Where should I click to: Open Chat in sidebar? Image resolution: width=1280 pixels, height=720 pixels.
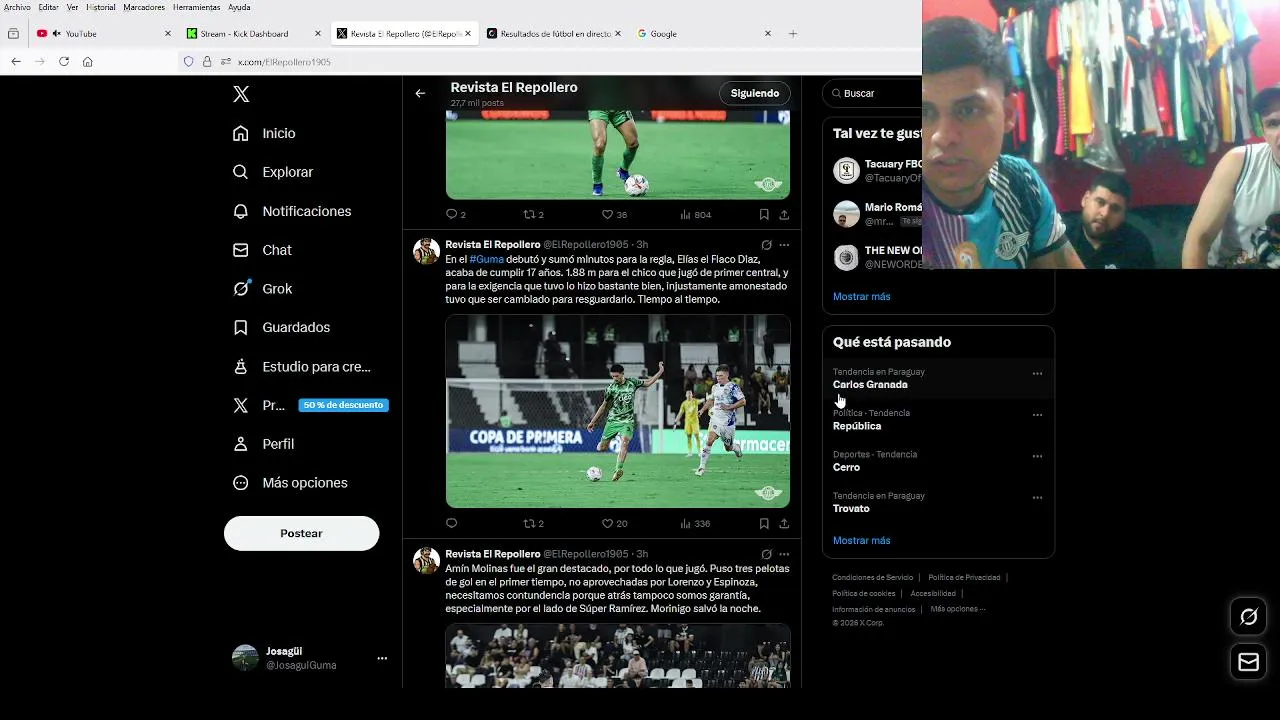(x=262, y=250)
